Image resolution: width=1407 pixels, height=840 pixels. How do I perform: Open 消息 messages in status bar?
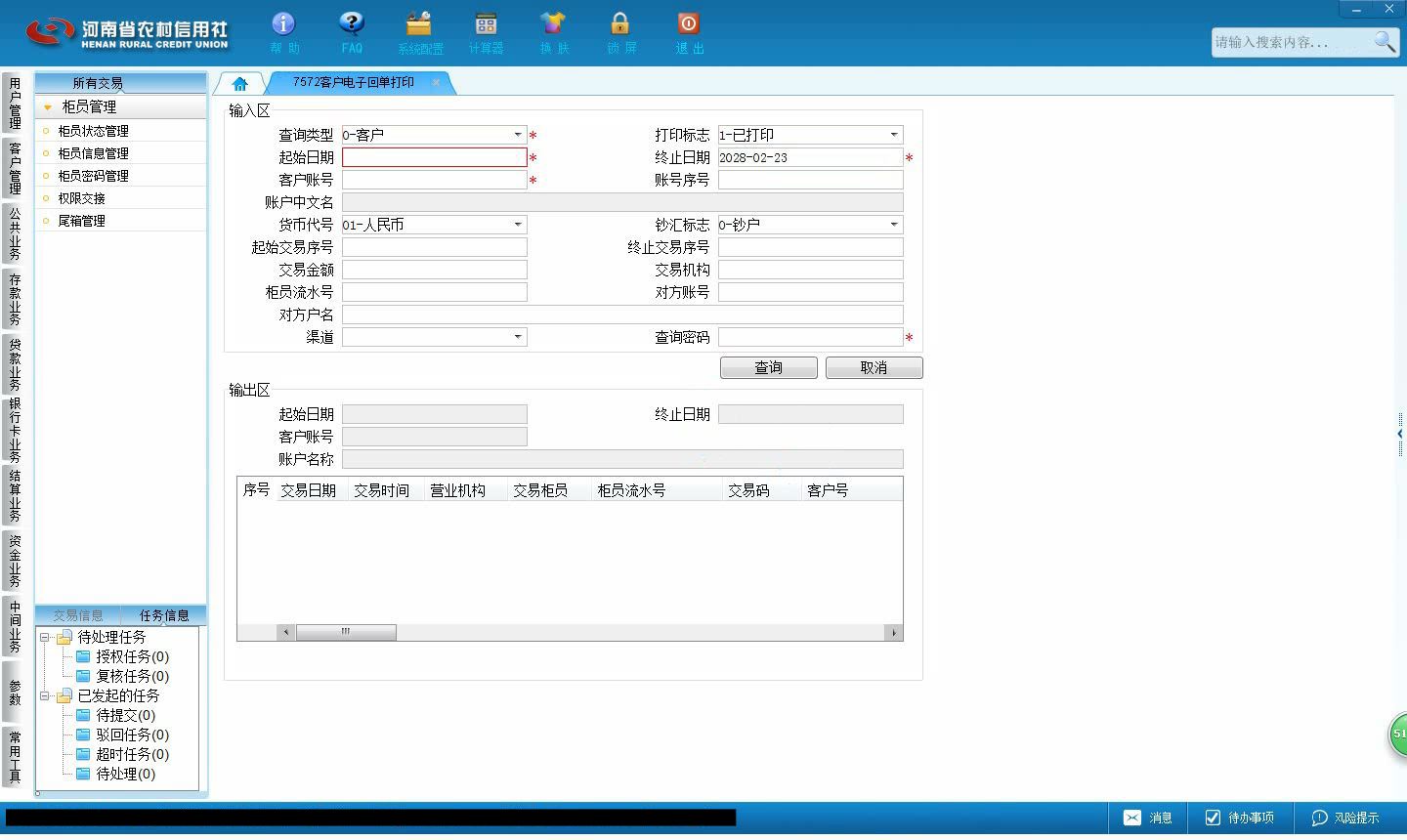click(x=1149, y=818)
